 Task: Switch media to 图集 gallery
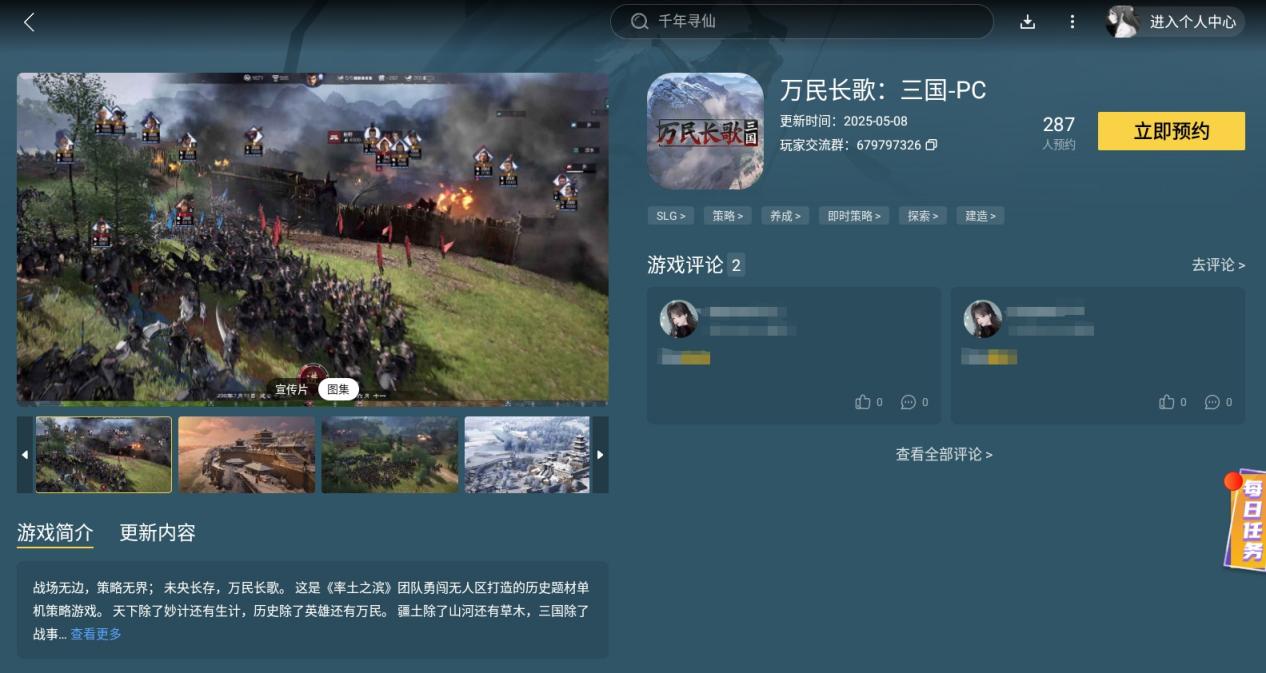point(338,389)
